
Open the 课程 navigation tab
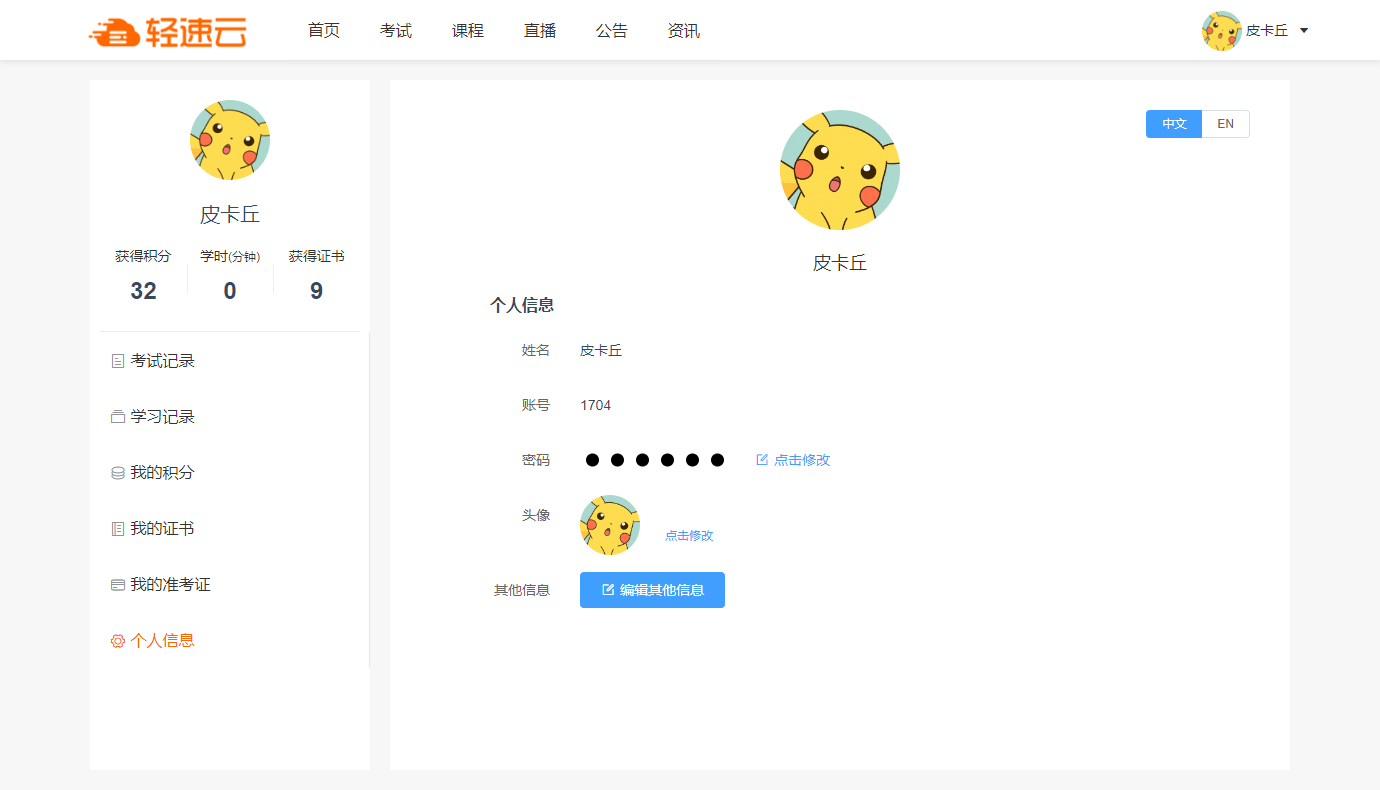(468, 31)
